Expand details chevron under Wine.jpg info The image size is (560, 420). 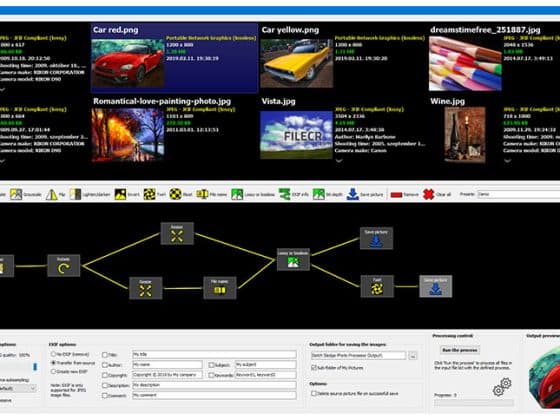[x=507, y=161]
